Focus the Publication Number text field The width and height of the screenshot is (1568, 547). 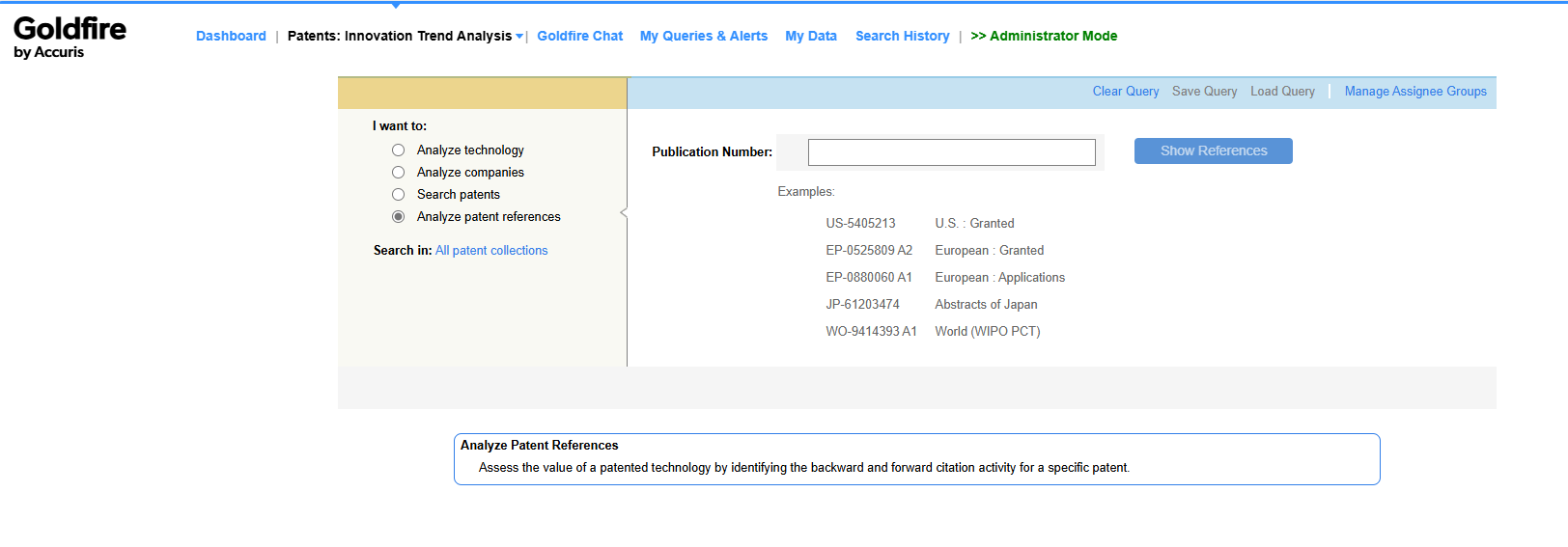pyautogui.click(x=951, y=152)
